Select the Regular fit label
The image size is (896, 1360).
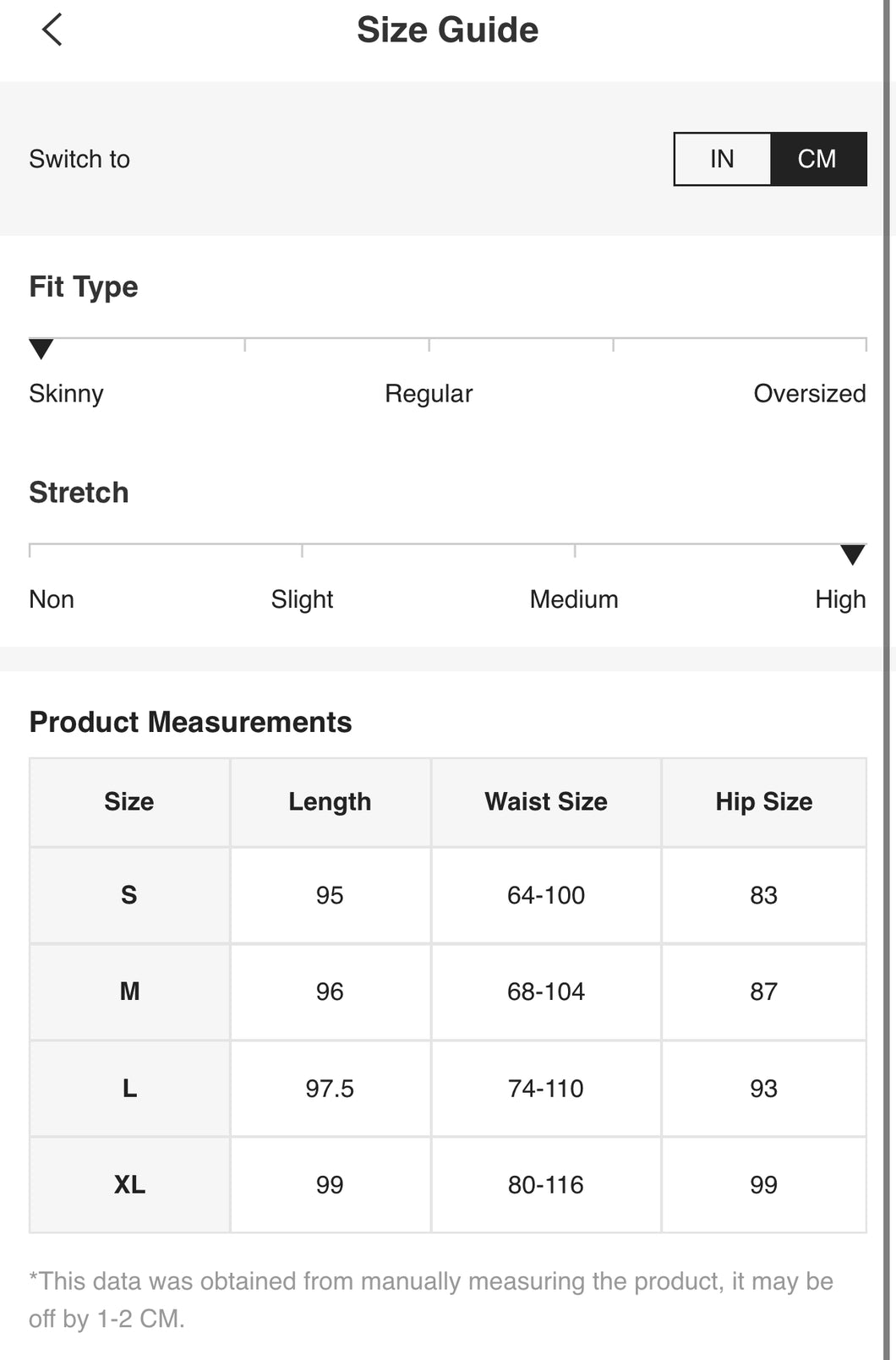click(x=429, y=394)
